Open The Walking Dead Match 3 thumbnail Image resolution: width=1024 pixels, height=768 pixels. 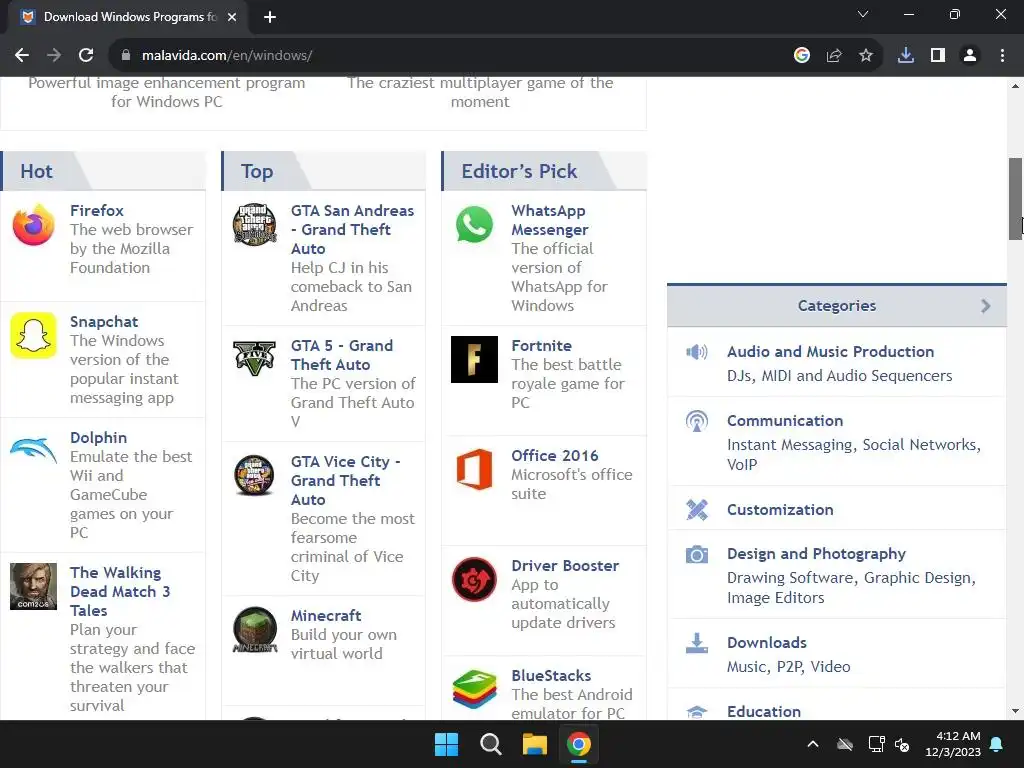click(33, 586)
